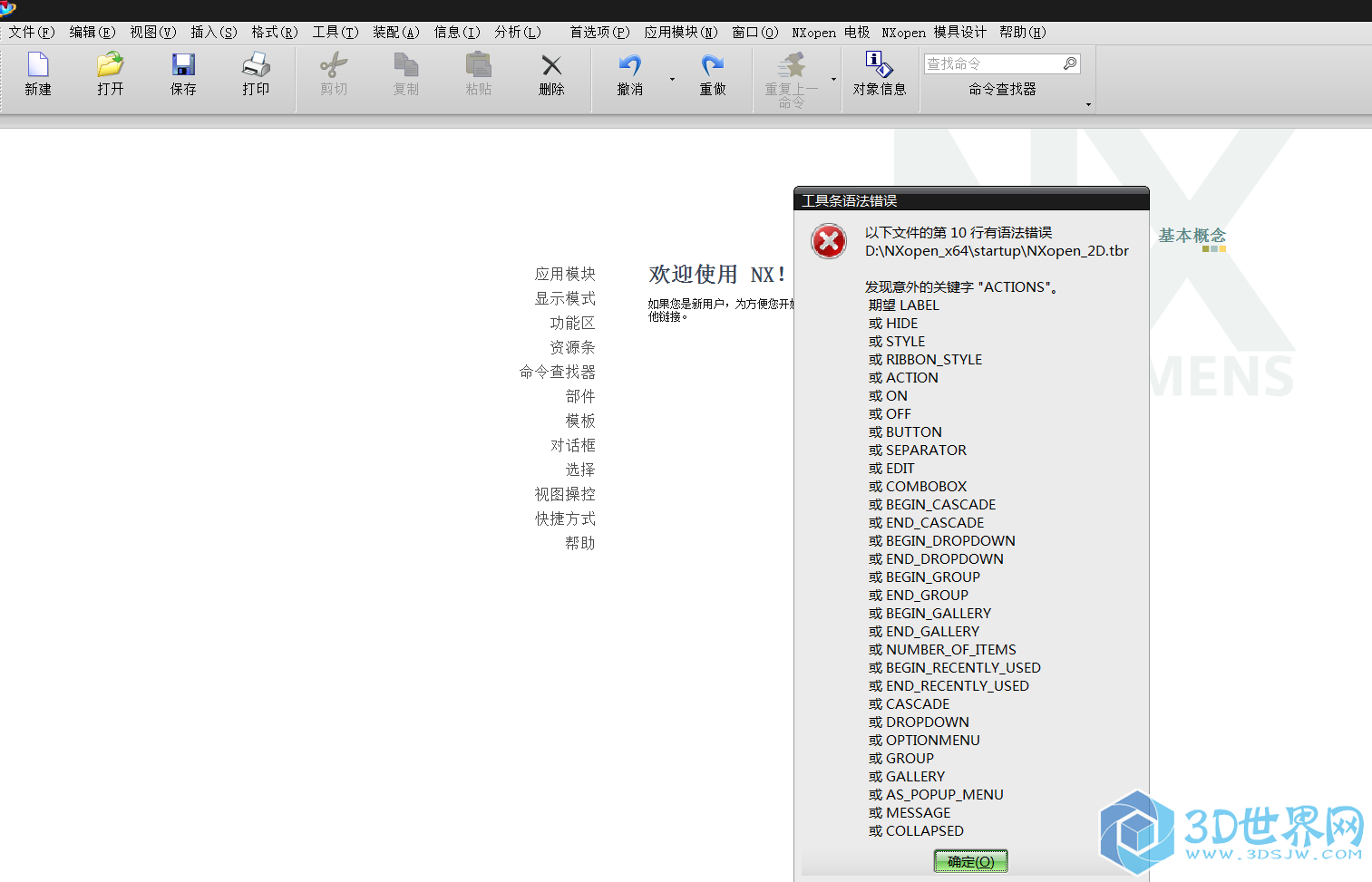Click the magnifier icon in command finder
Viewport: 1372px width, 882px height.
coord(1070,63)
